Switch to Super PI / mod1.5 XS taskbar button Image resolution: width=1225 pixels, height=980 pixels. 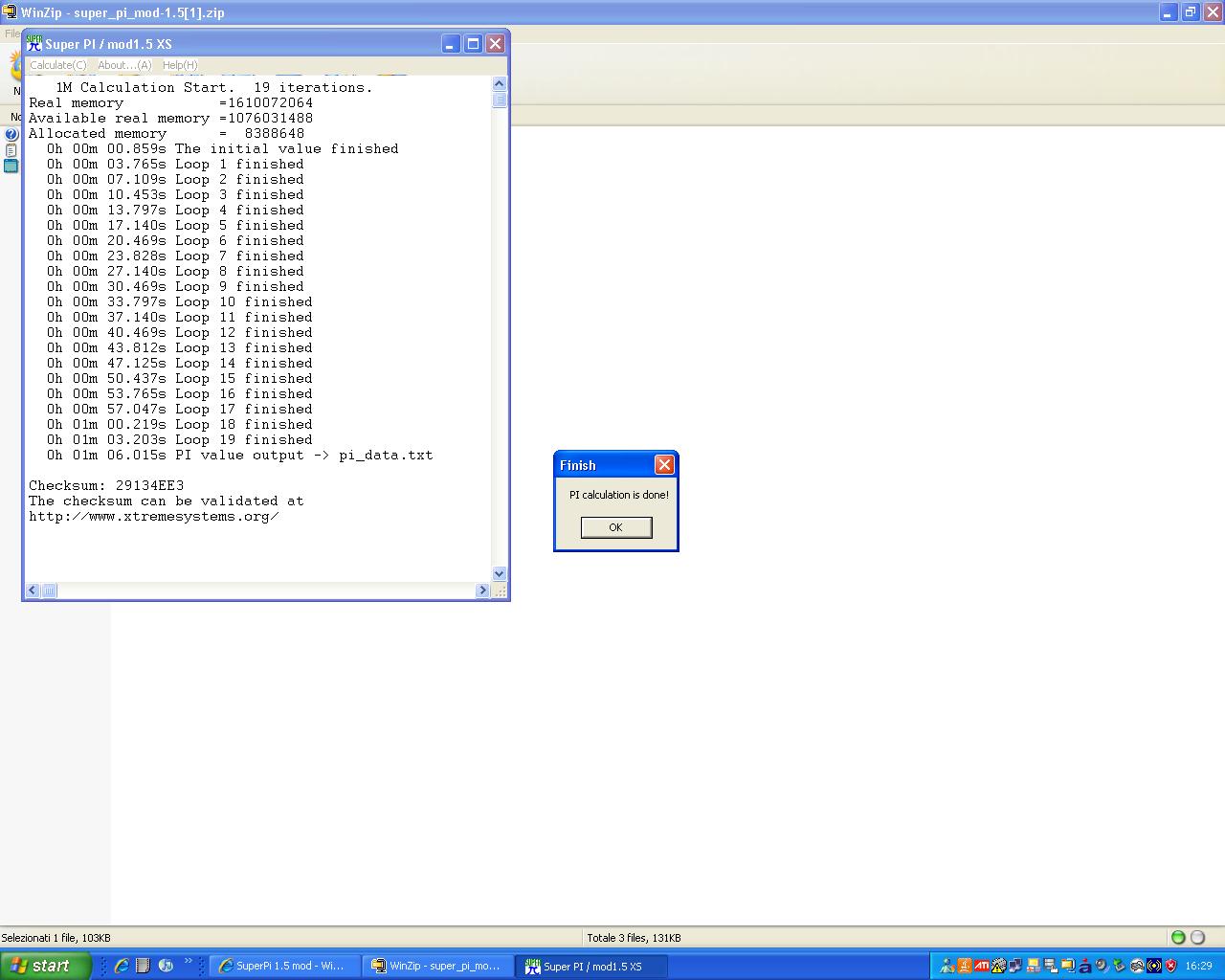[591, 967]
